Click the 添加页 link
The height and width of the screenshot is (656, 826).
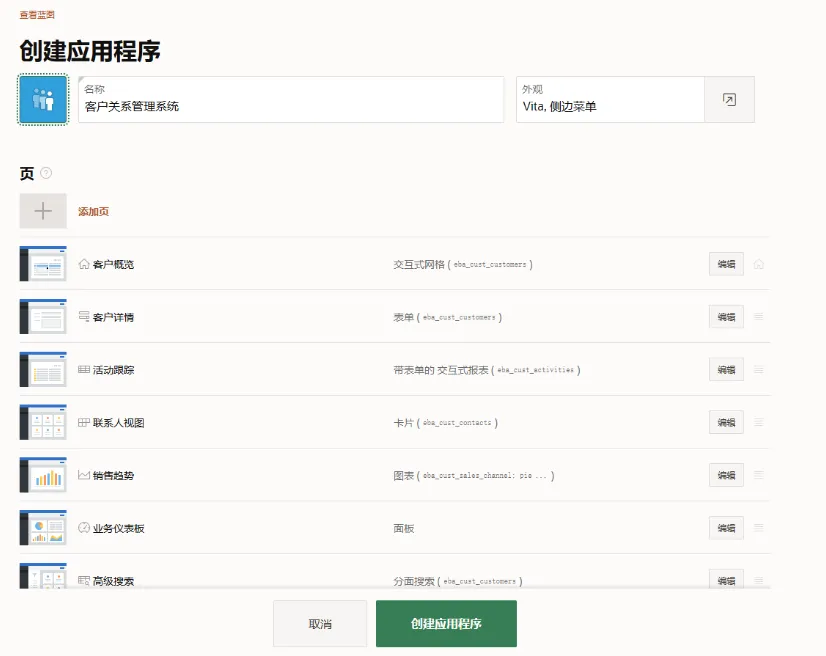click(x=93, y=211)
